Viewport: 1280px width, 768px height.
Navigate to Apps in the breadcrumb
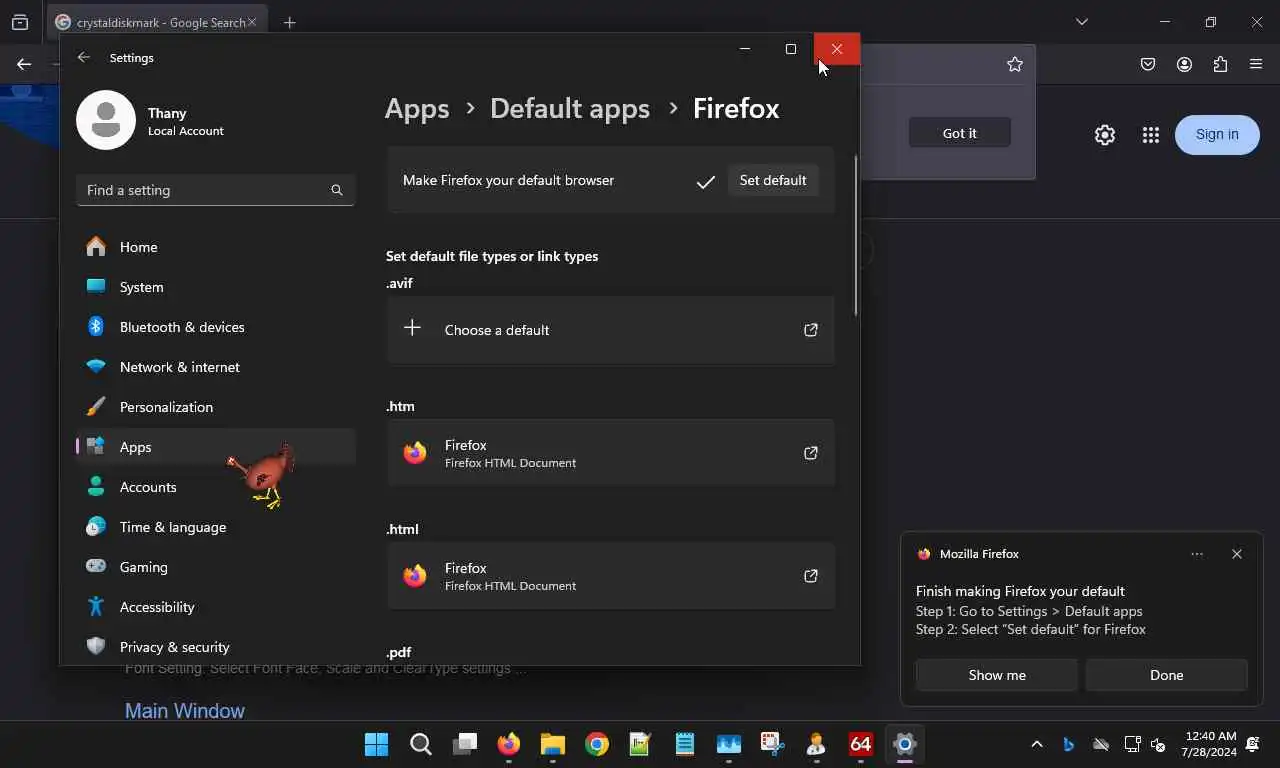point(417,108)
